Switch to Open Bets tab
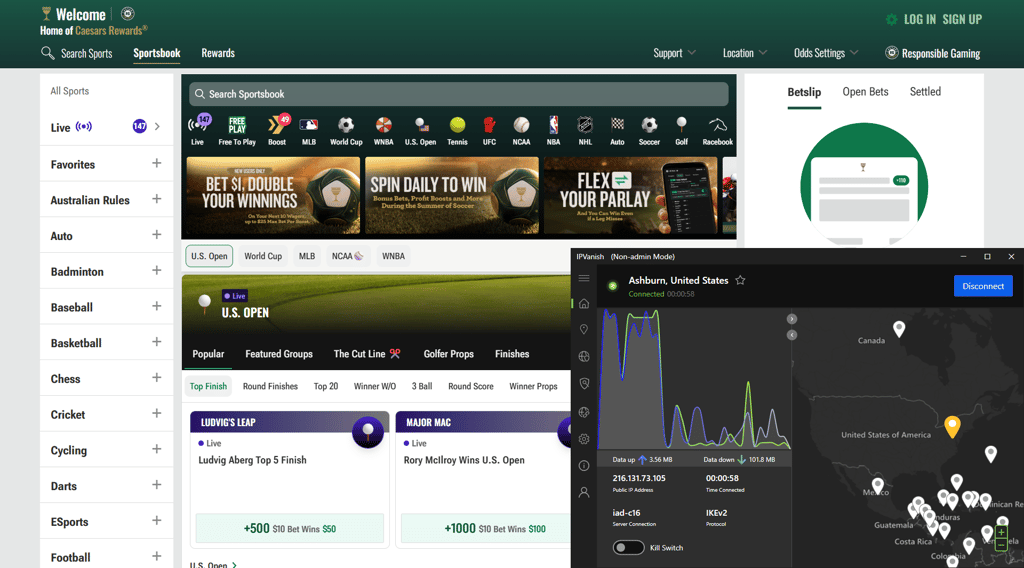1024x568 pixels. click(865, 91)
